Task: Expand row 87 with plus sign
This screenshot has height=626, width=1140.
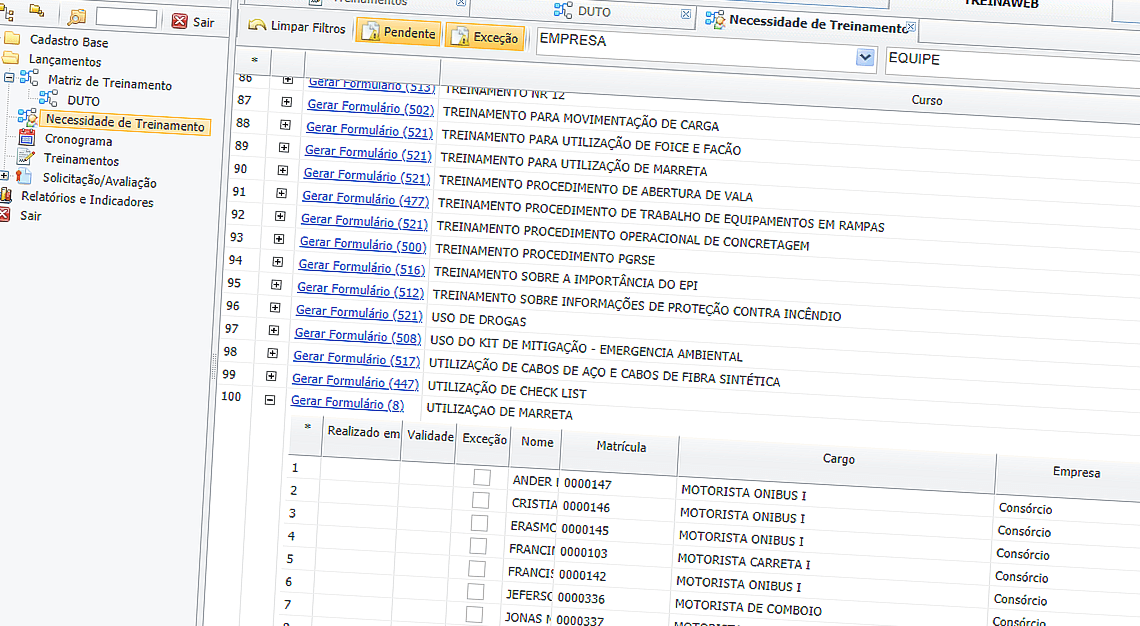Action: tap(285, 102)
